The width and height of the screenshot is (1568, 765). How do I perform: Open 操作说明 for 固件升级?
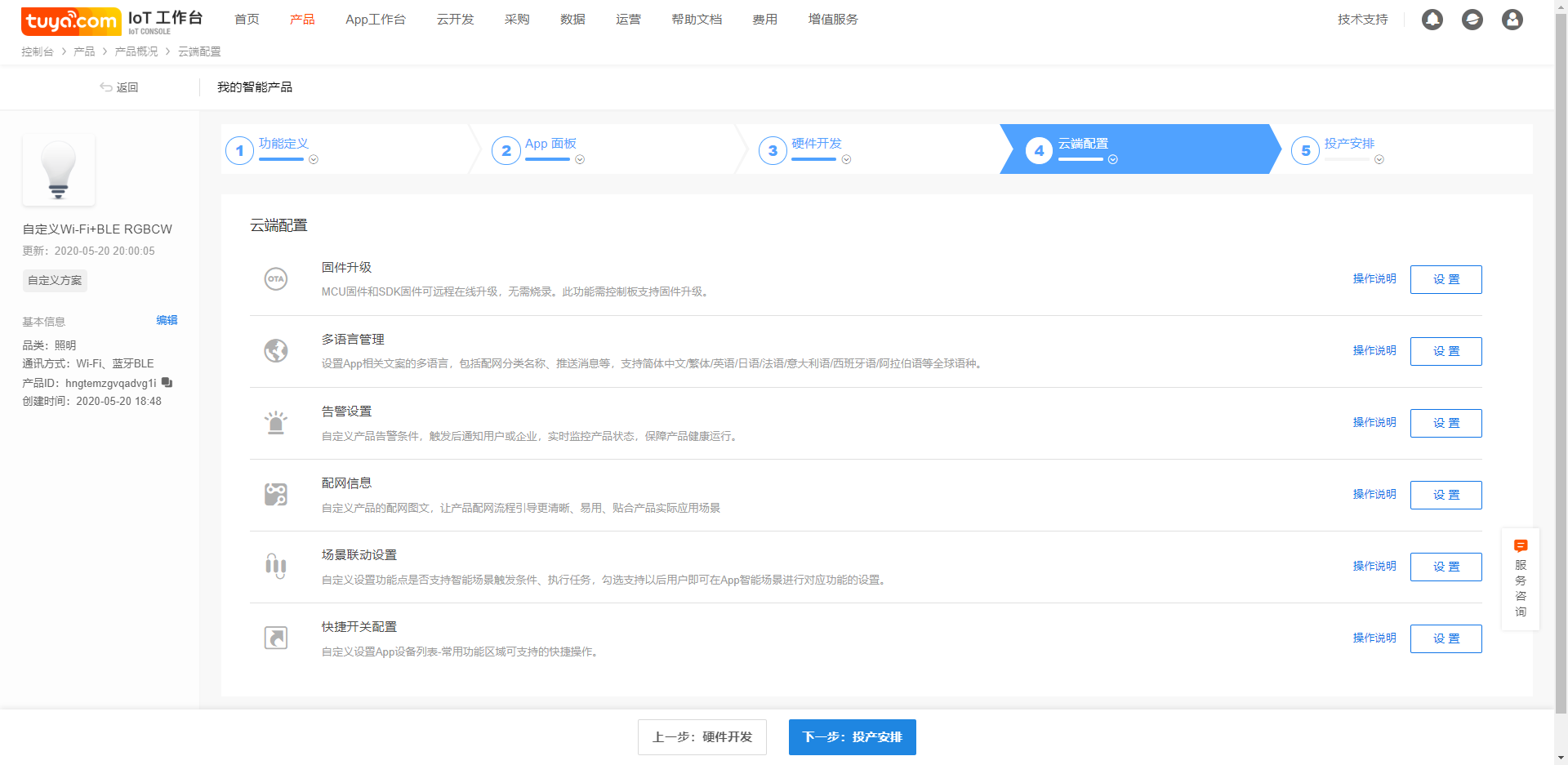point(1374,279)
